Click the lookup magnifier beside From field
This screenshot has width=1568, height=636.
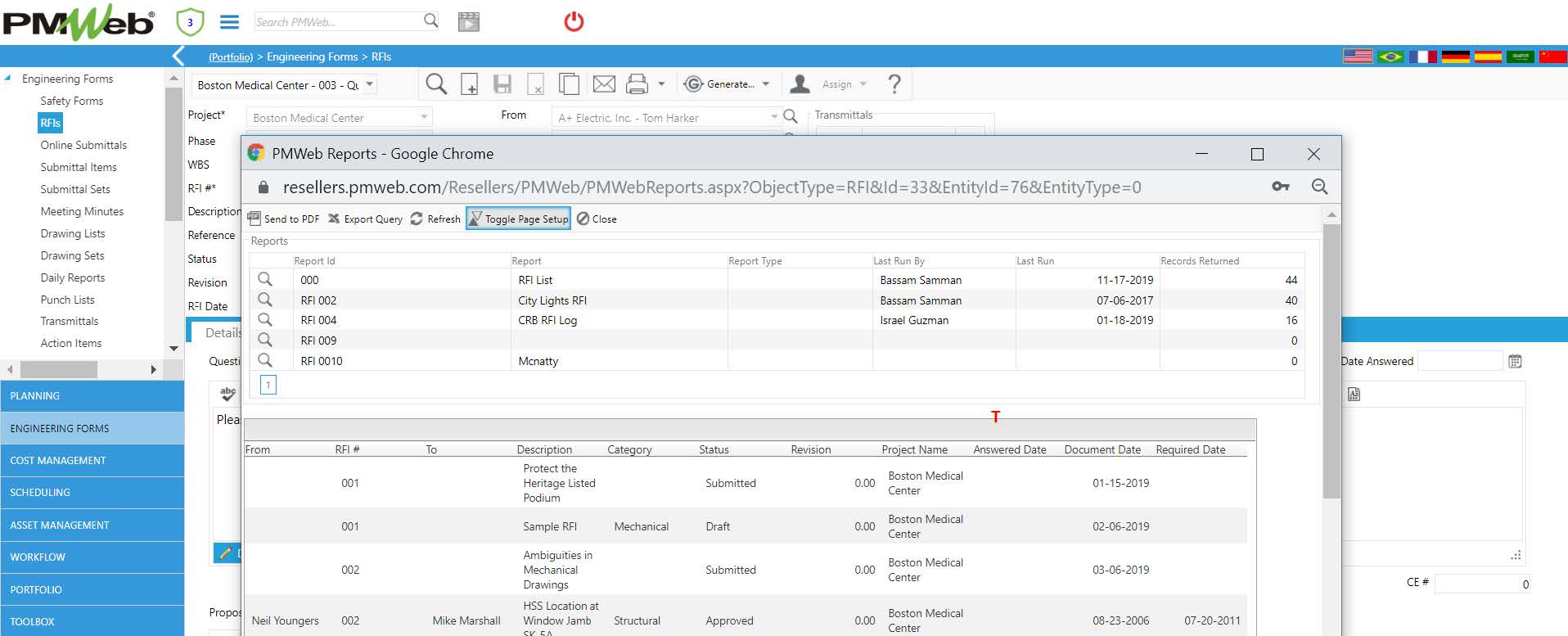[791, 116]
